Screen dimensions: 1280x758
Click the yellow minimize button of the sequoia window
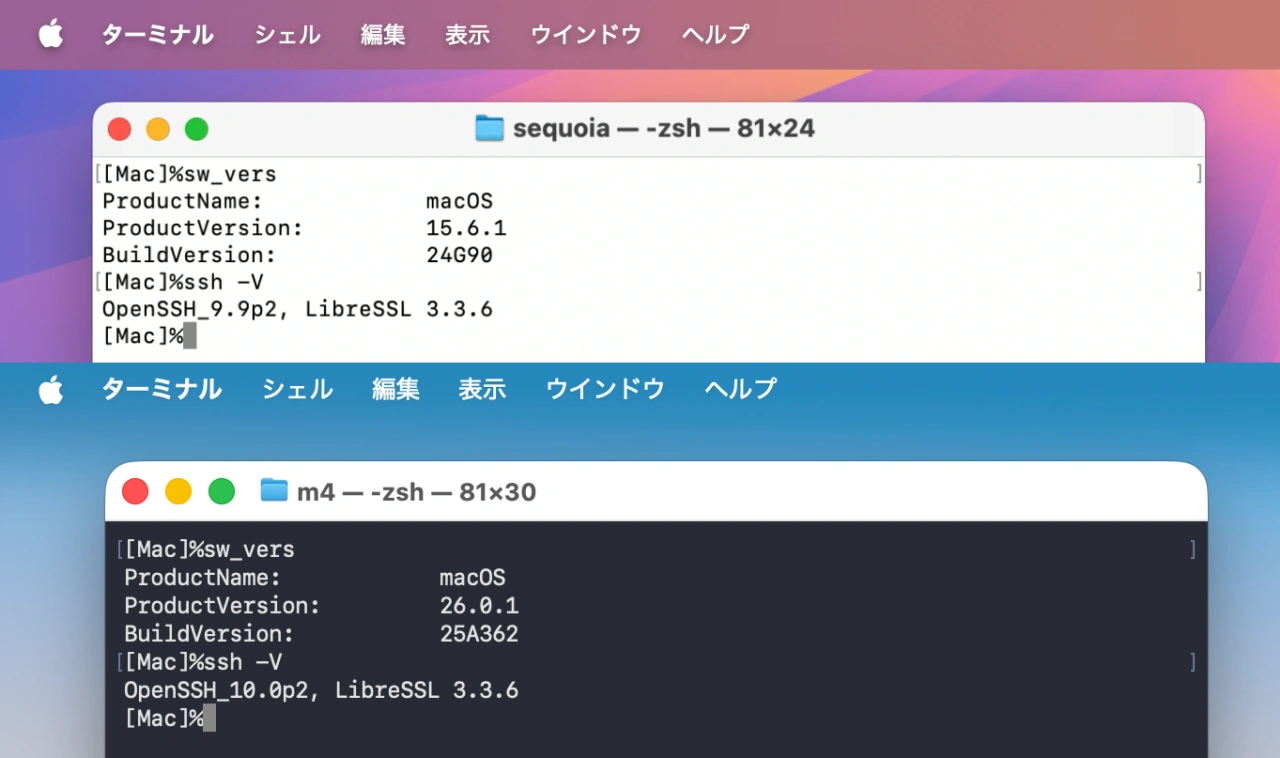(158, 128)
